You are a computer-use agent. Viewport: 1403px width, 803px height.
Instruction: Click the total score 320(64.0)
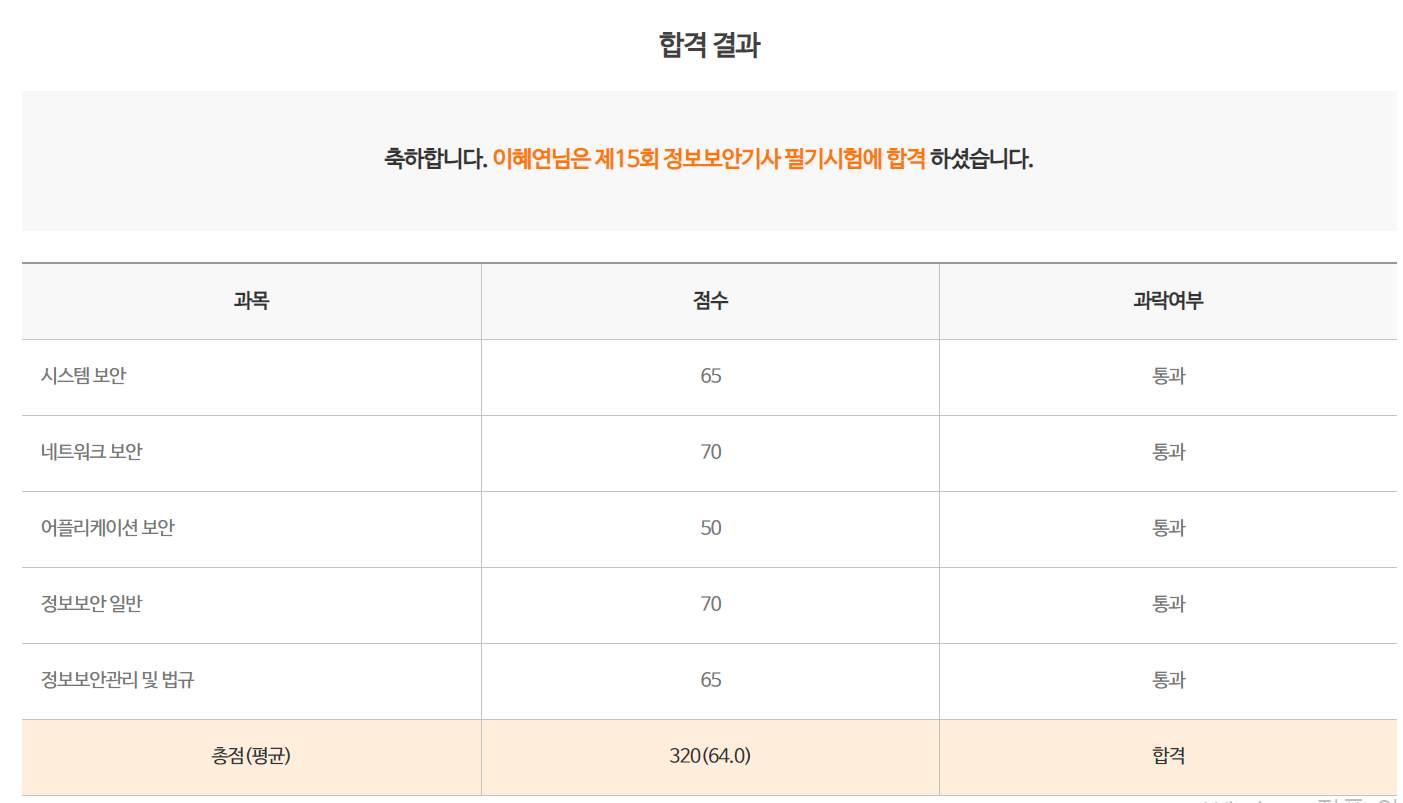click(710, 757)
